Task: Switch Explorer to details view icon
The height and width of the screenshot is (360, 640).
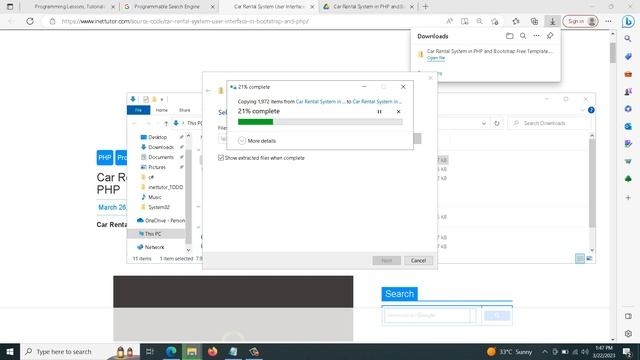Action: [x=580, y=258]
